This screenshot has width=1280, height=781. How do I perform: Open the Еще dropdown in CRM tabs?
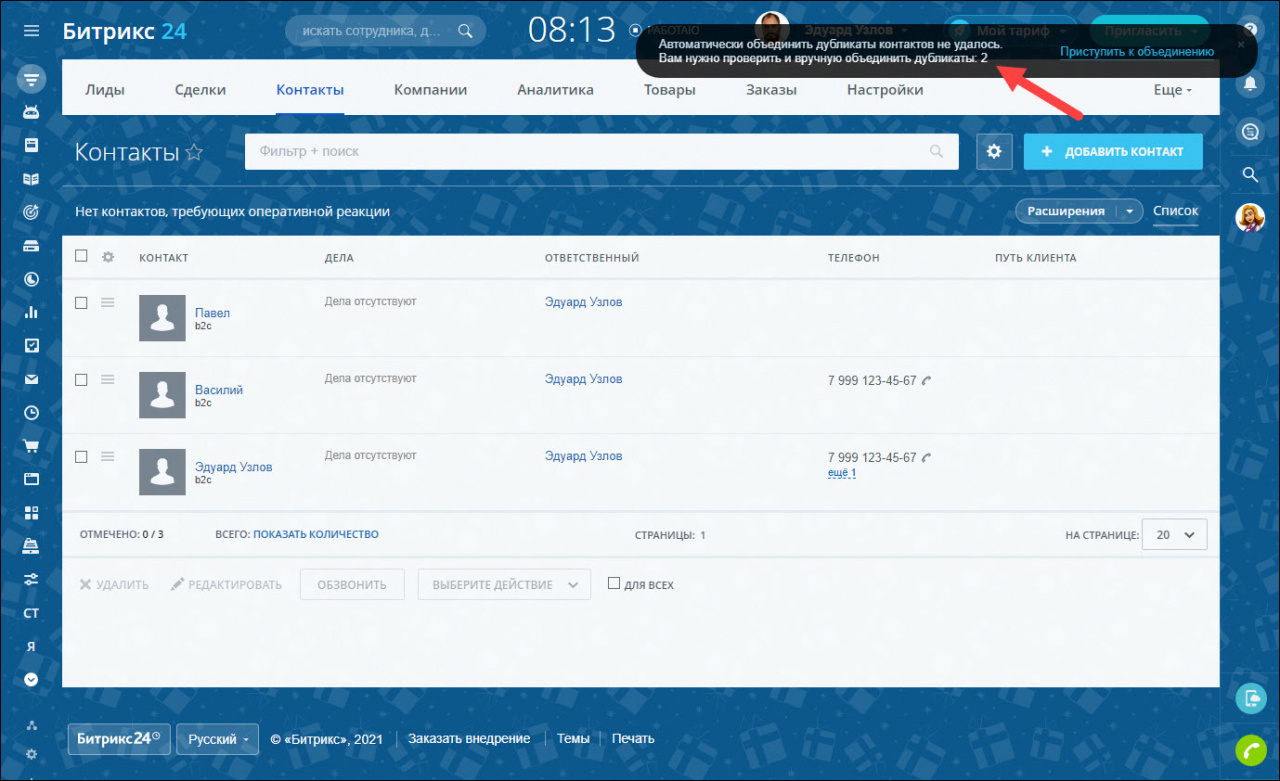(x=1173, y=90)
